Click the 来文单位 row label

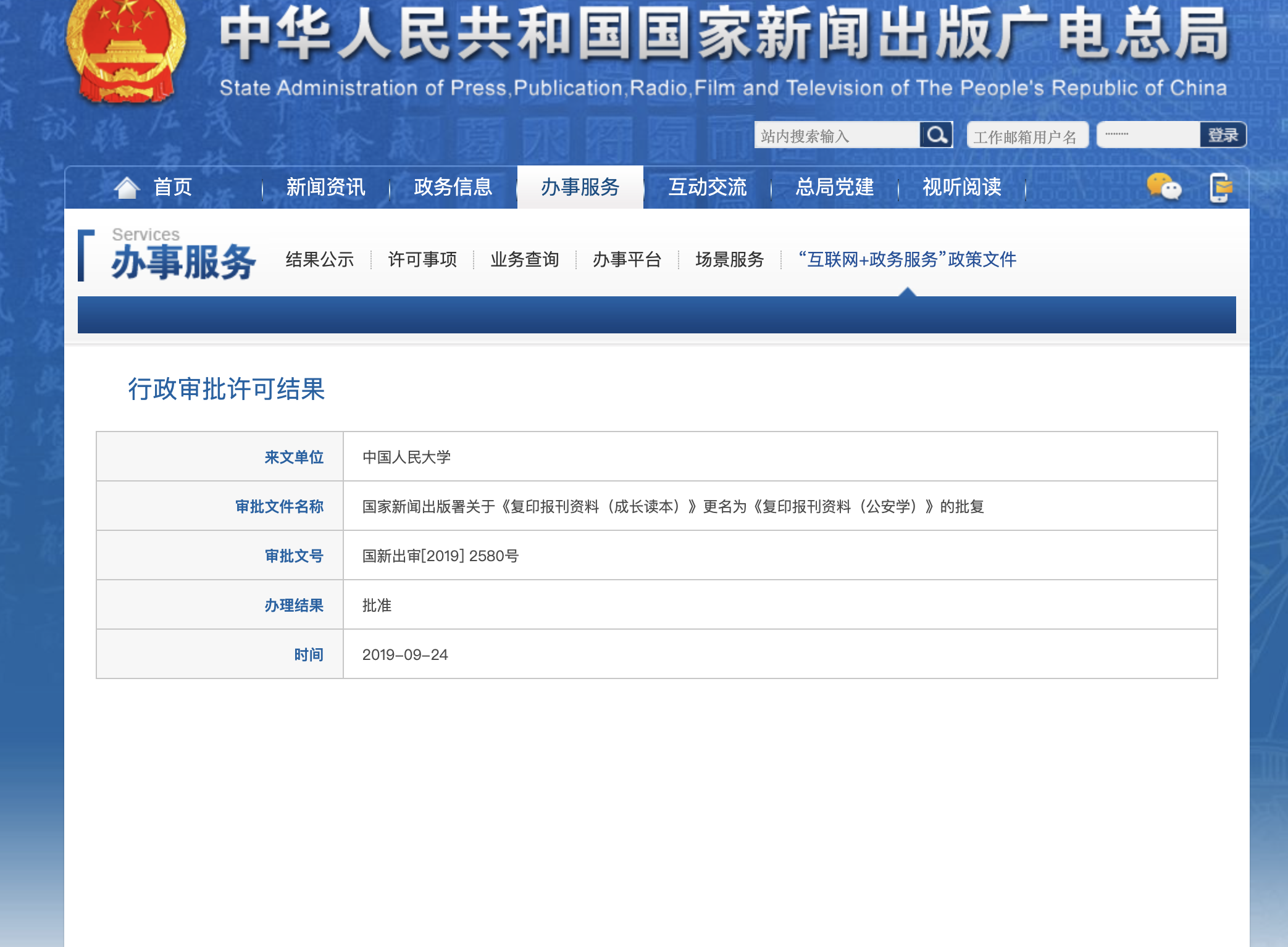pos(294,457)
